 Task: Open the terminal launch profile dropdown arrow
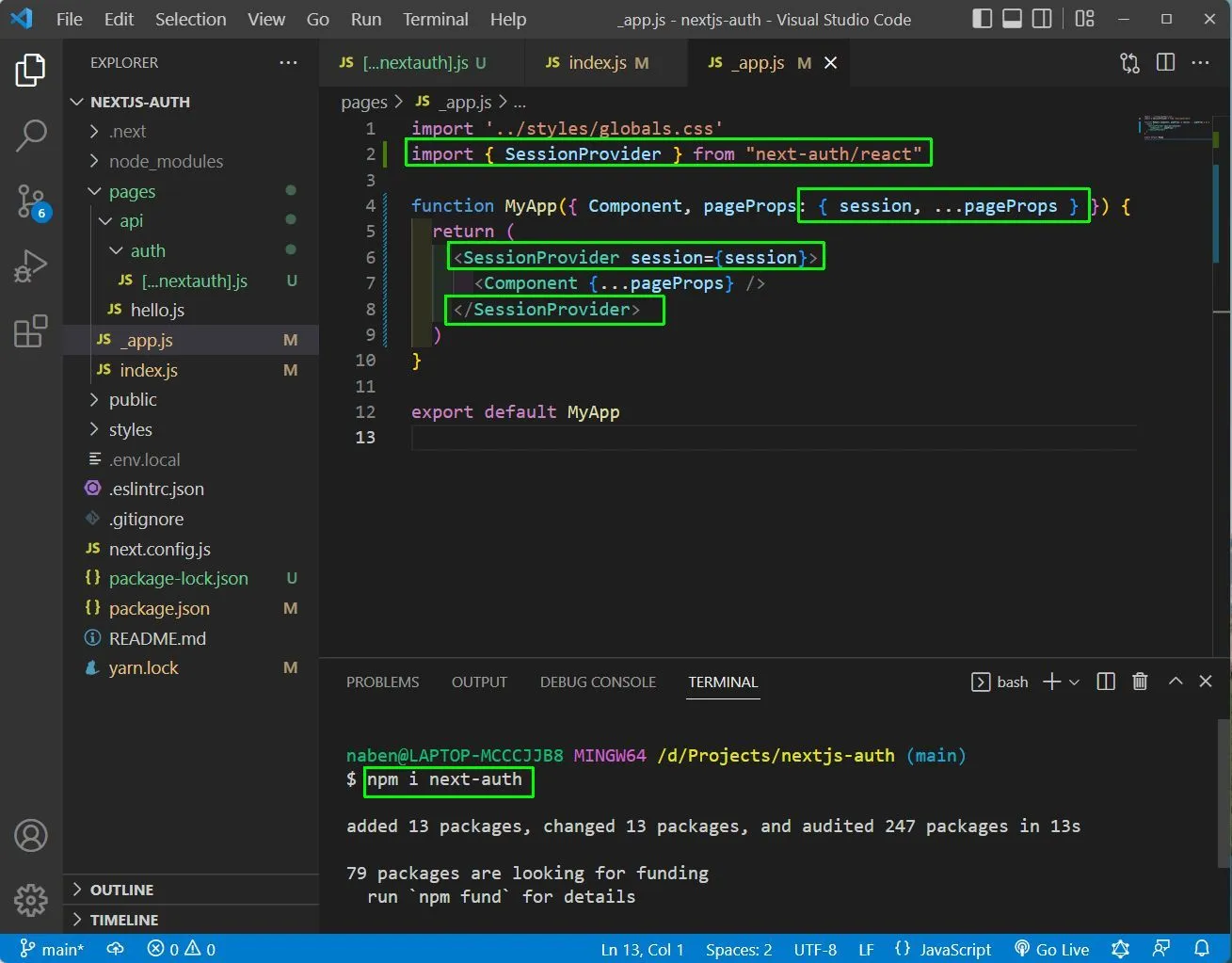pyautogui.click(x=1074, y=682)
